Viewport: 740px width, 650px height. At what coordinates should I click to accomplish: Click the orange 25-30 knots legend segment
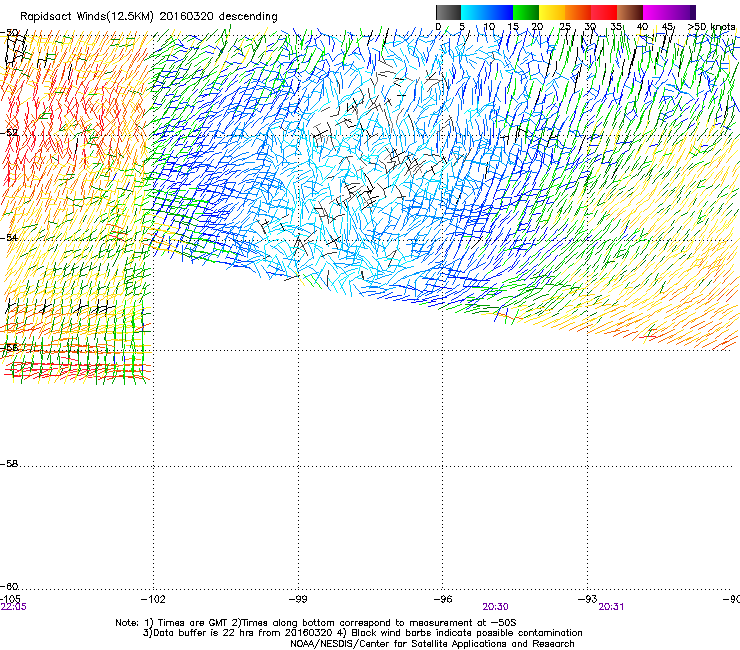click(578, 12)
